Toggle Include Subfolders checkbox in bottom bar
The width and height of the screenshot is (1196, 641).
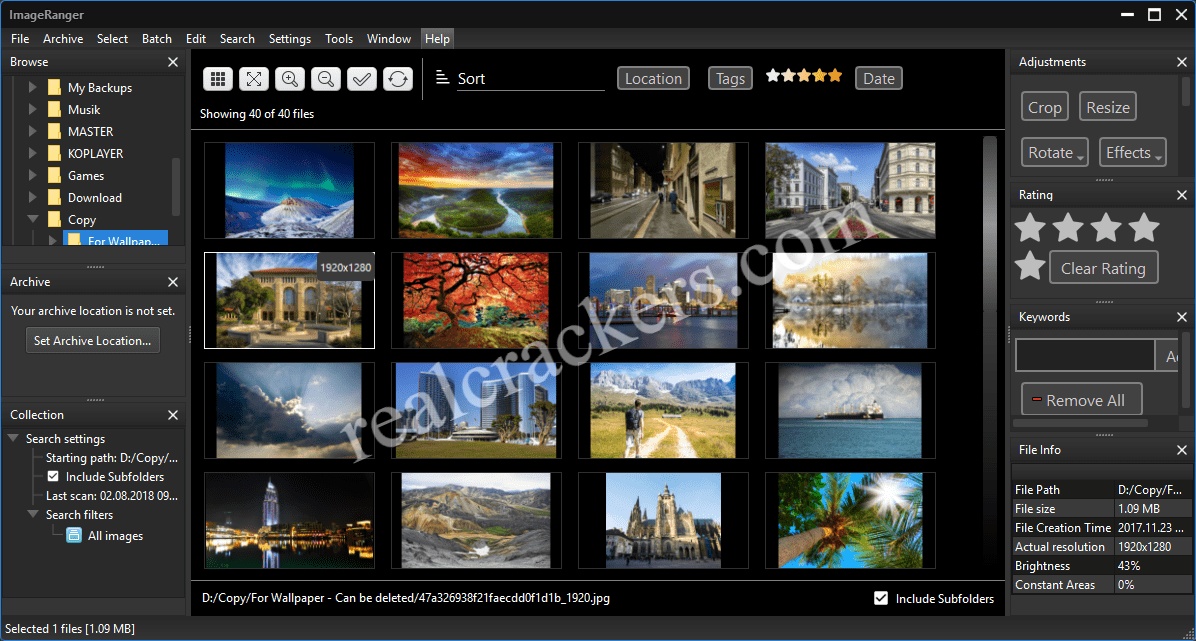(x=881, y=598)
